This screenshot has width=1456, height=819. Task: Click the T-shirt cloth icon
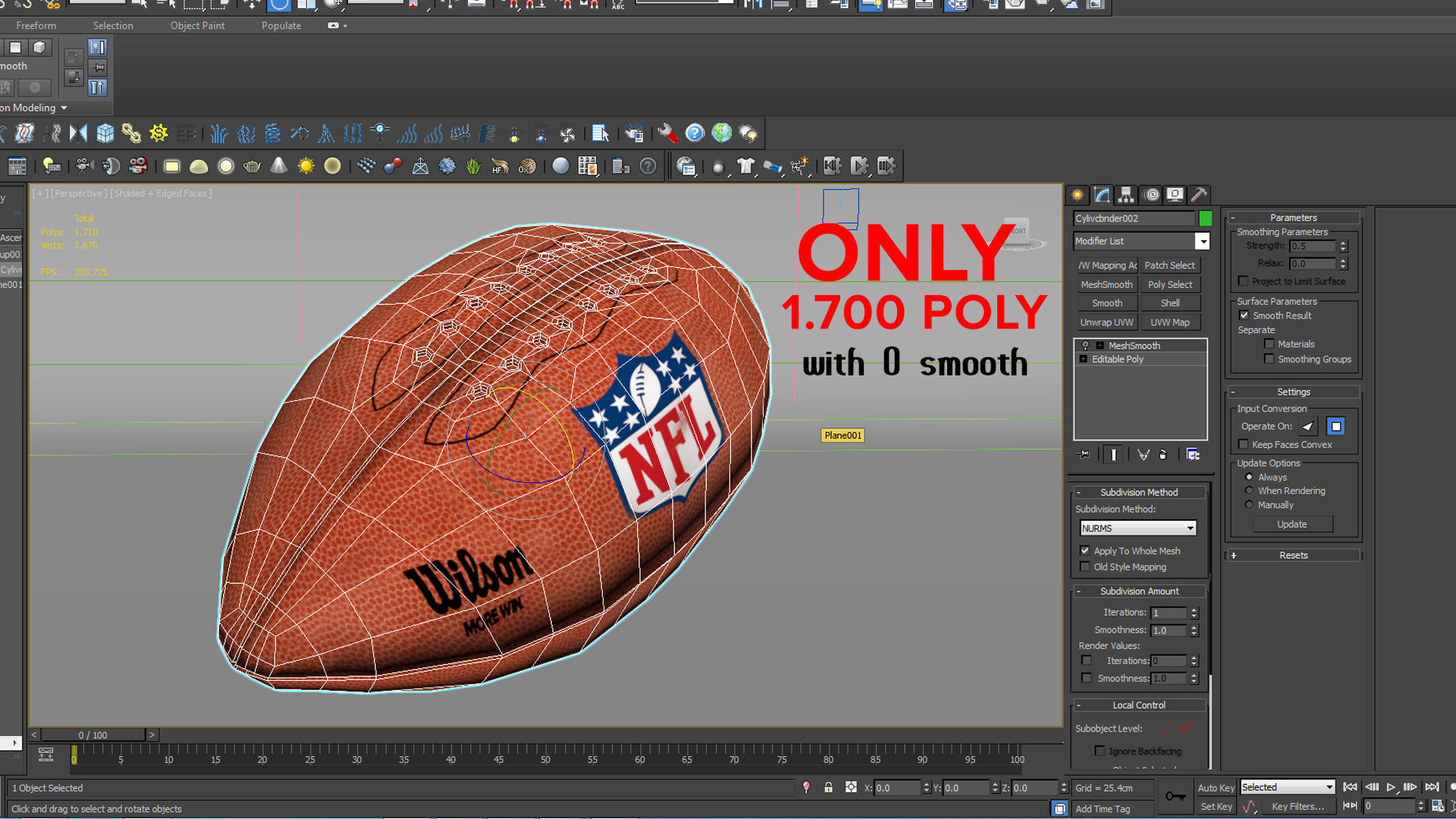point(745,166)
